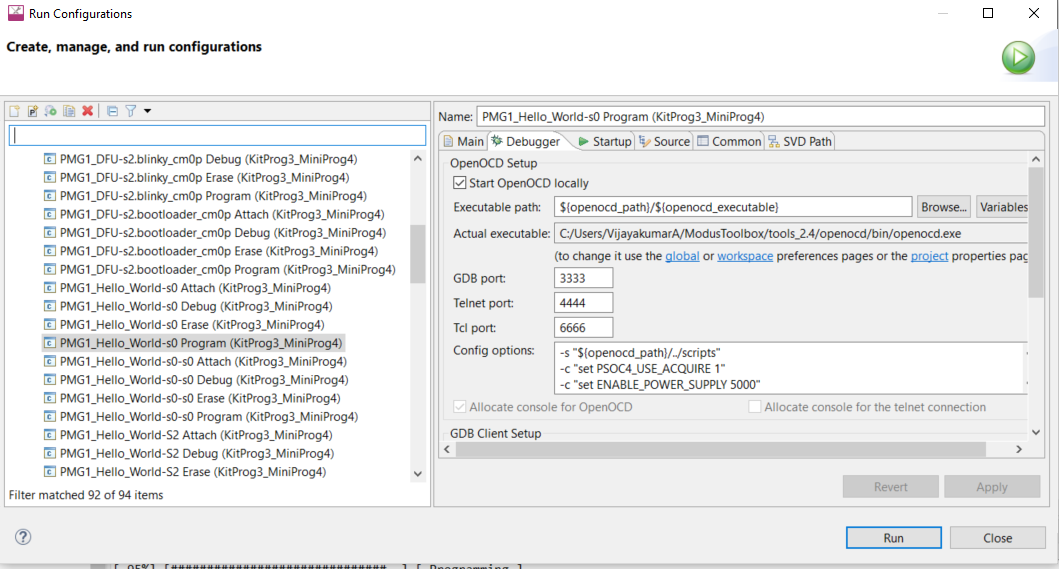Click the GDB port input field

(x=583, y=278)
